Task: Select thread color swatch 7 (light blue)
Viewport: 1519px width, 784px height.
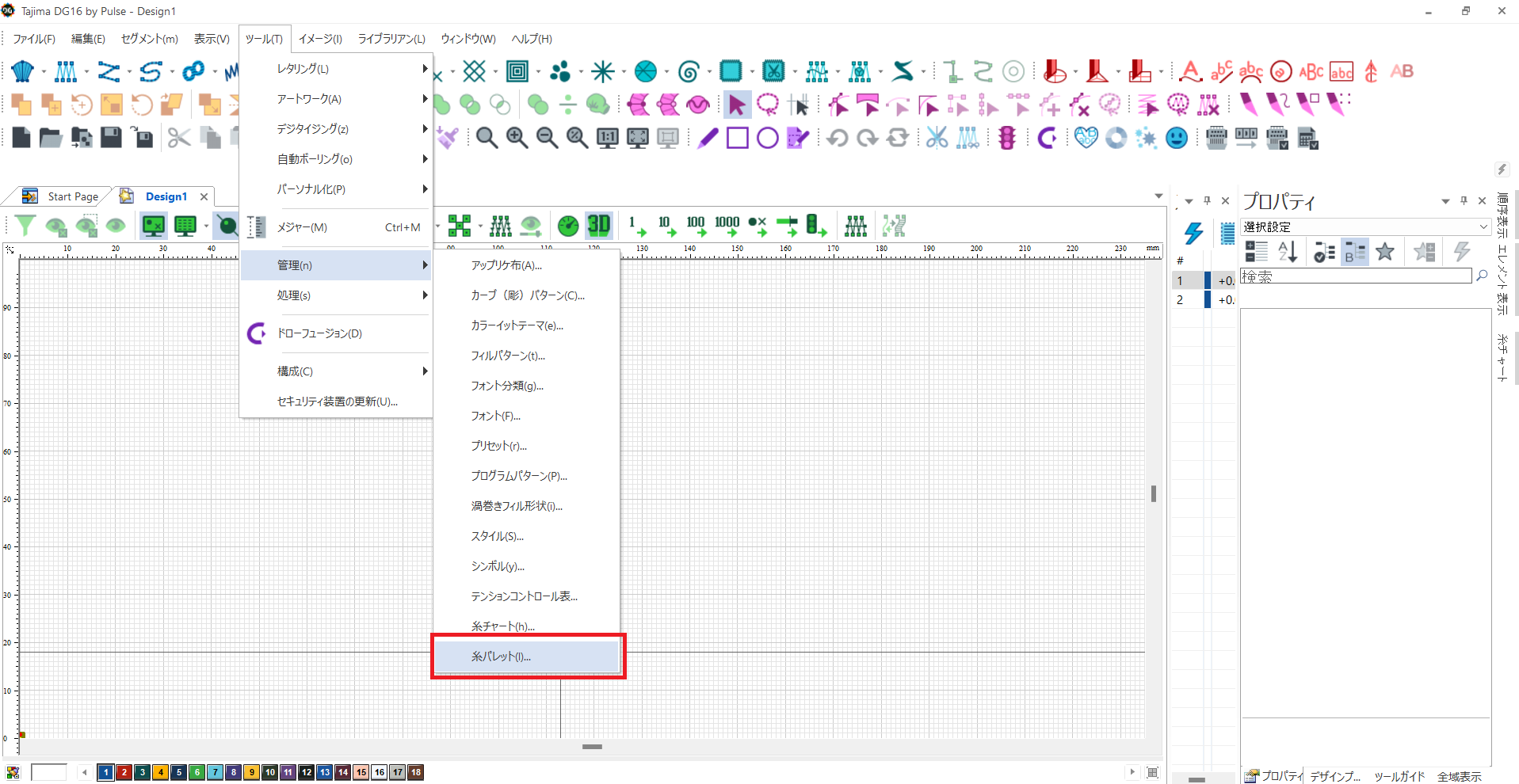Action: [x=215, y=772]
